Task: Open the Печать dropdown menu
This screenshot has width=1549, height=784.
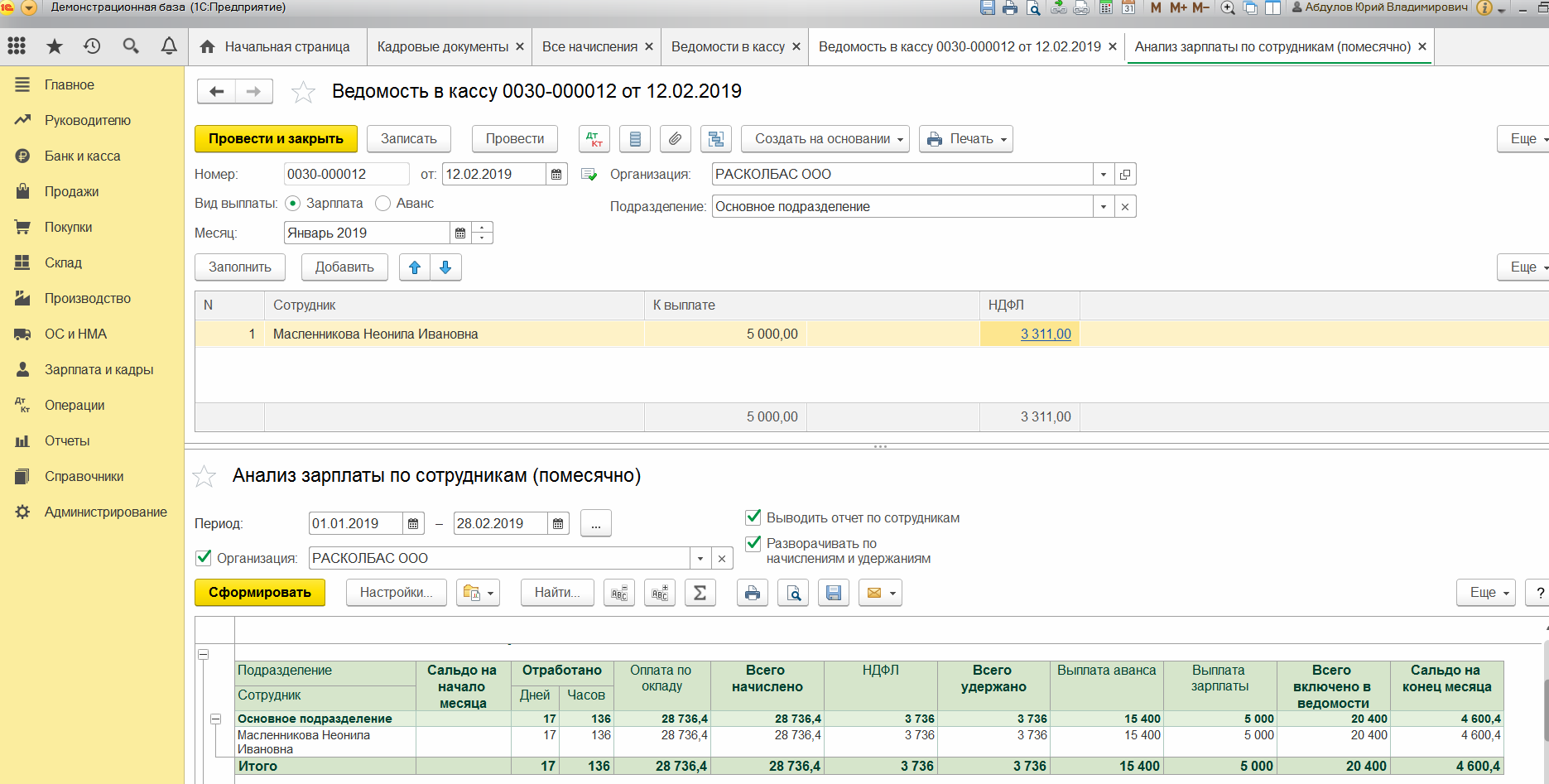Action: click(966, 139)
